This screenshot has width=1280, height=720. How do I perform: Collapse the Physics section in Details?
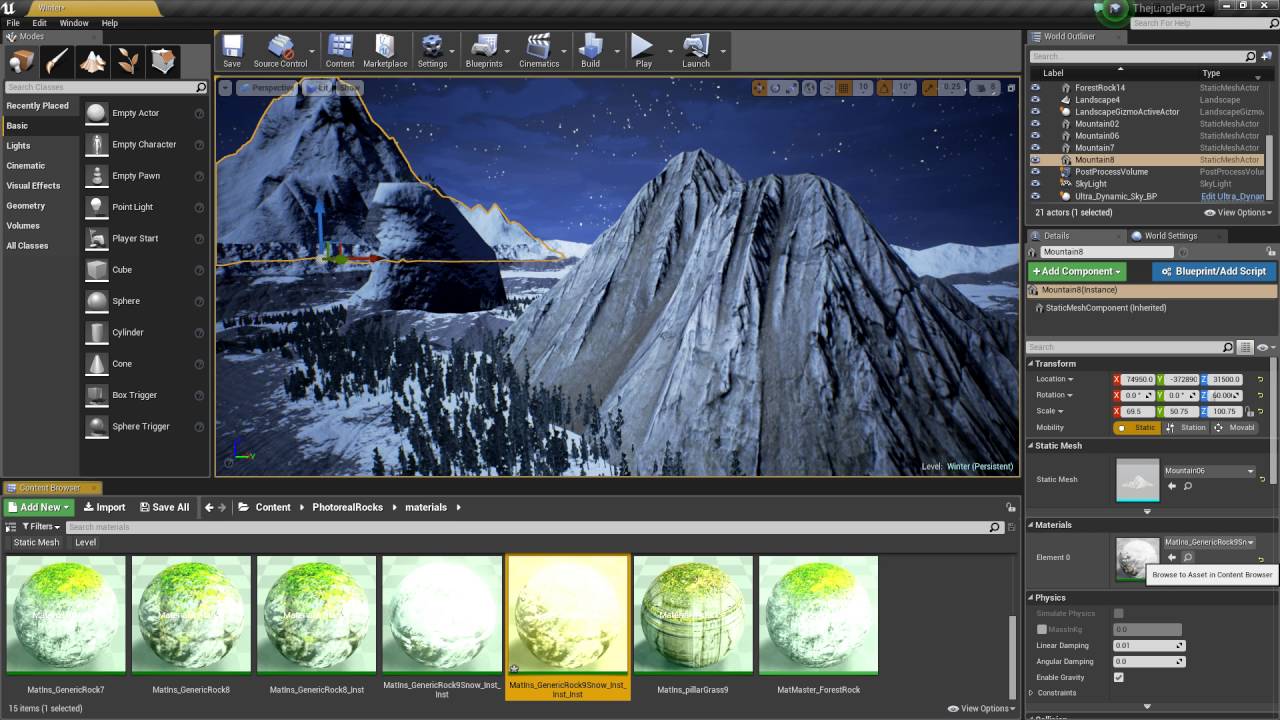coord(1031,598)
